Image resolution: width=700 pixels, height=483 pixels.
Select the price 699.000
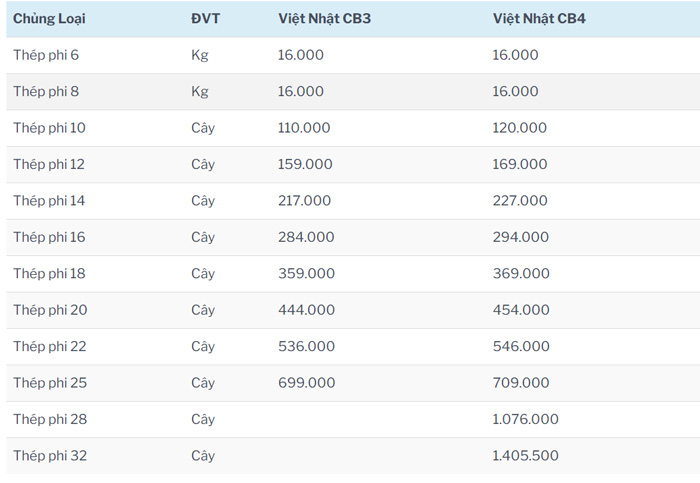pos(306,383)
